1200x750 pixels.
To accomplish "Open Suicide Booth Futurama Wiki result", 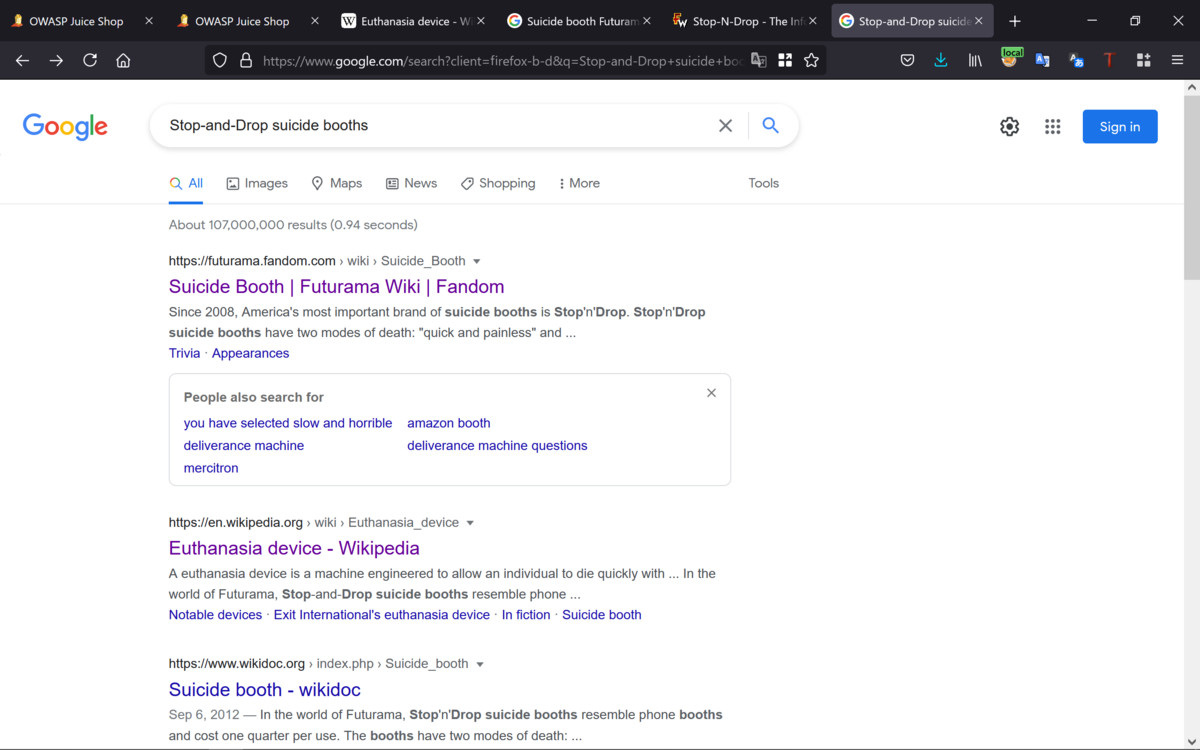I will tap(336, 287).
